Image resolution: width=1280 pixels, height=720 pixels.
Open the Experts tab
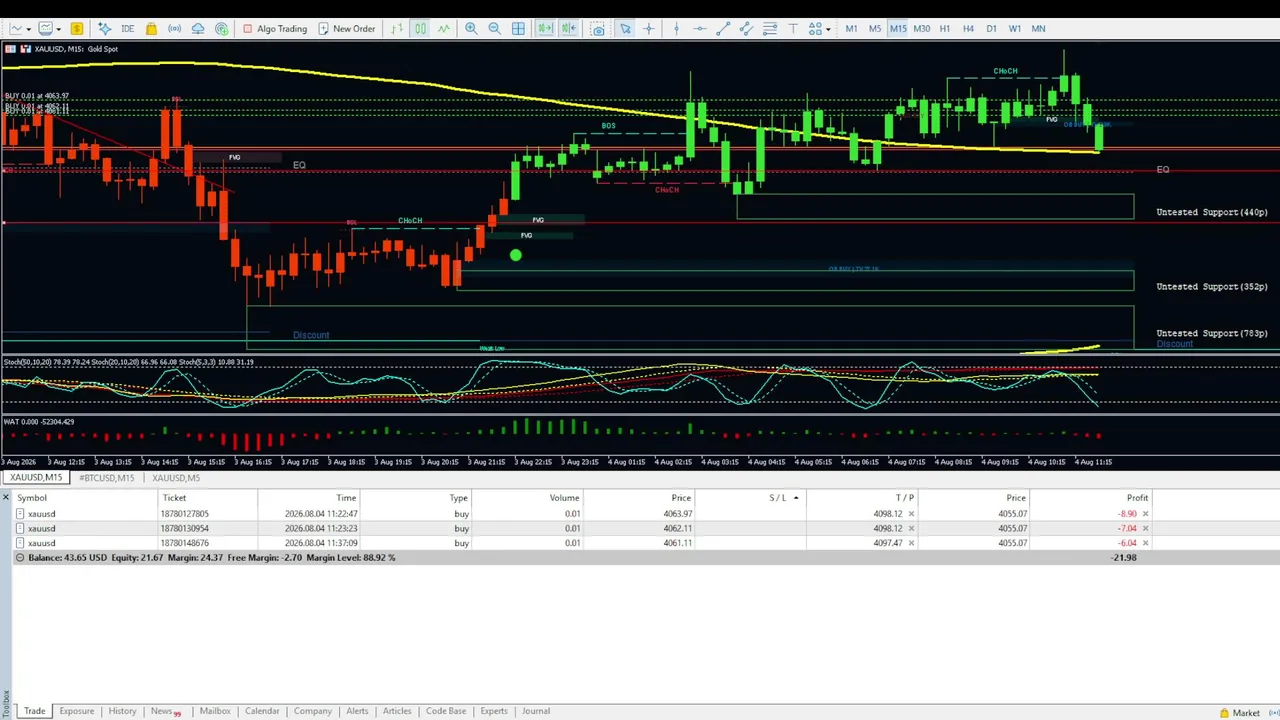(x=494, y=711)
